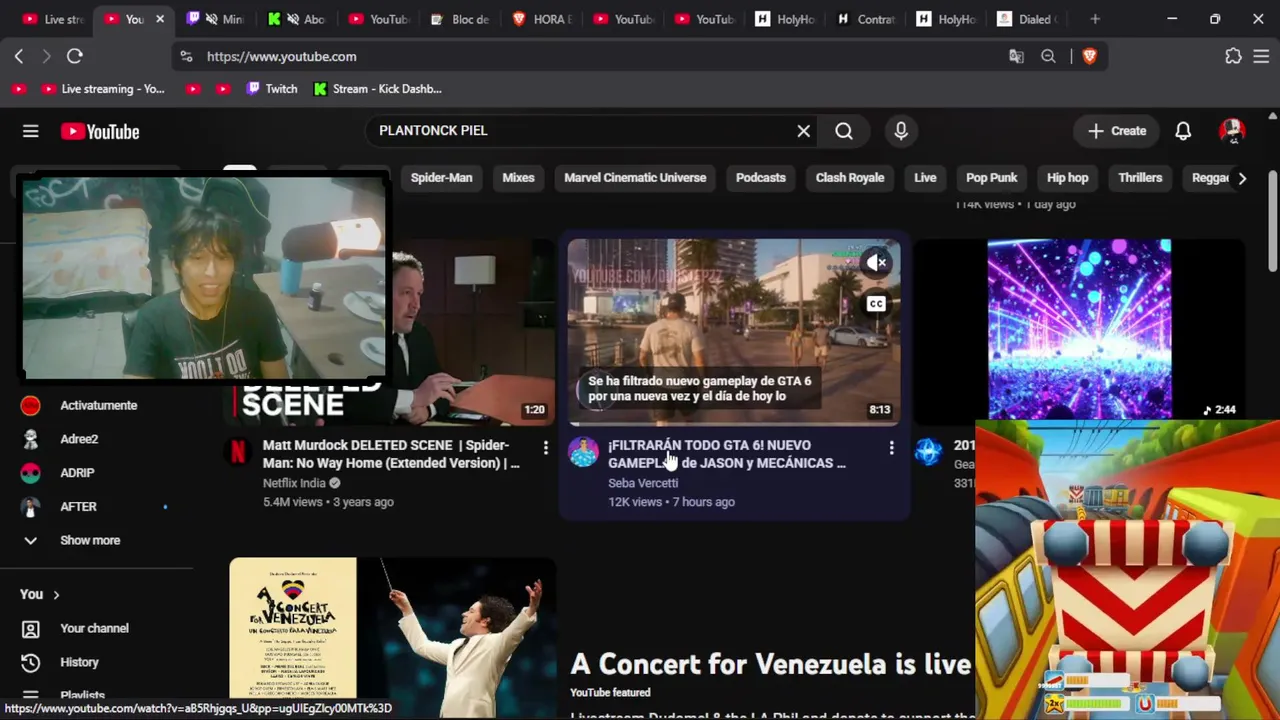This screenshot has width=1280, height=720.
Task: Click the A Concert for Venezuela headline
Action: 771,664
